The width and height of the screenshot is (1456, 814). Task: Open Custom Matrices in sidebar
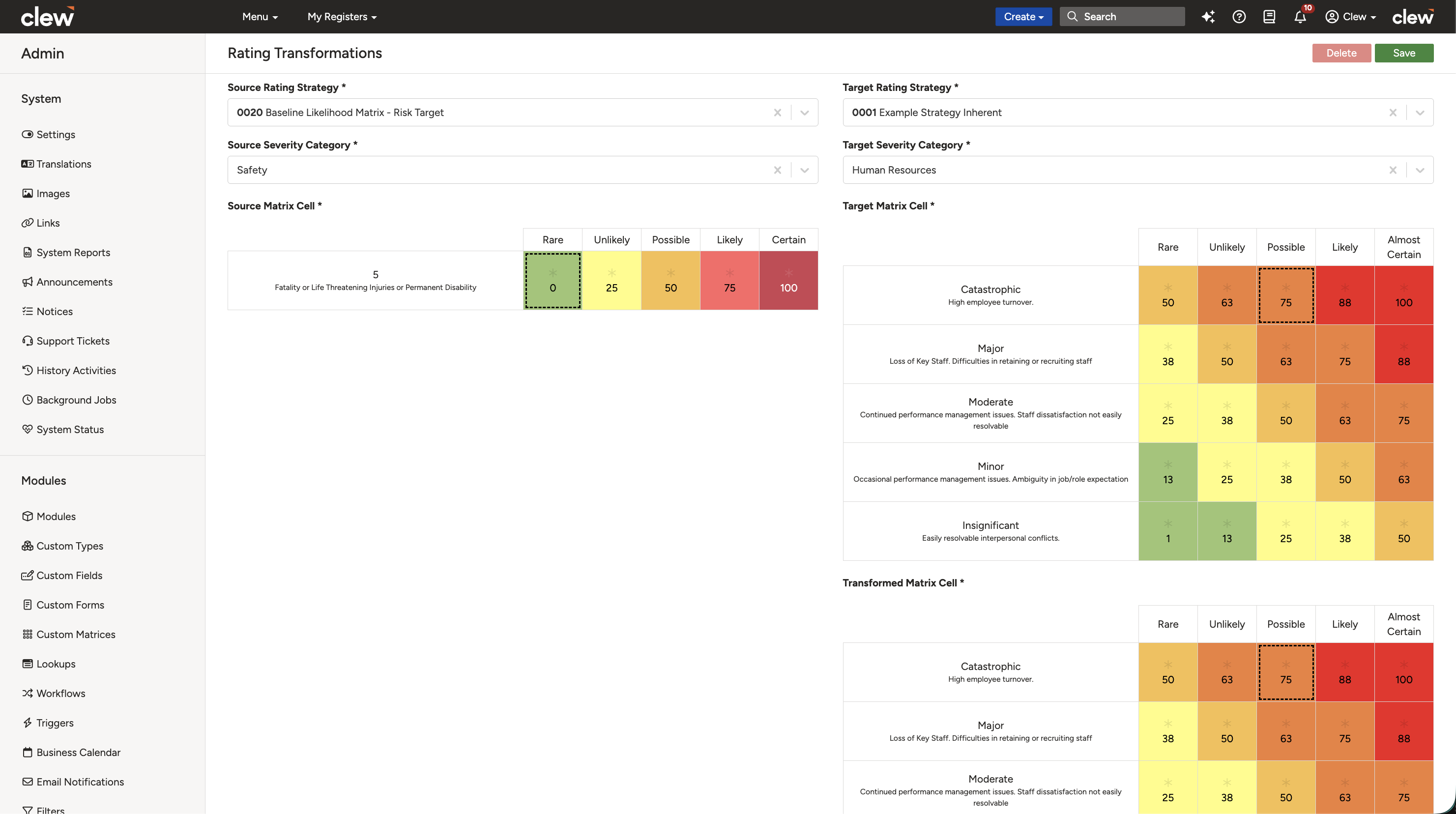[68, 634]
